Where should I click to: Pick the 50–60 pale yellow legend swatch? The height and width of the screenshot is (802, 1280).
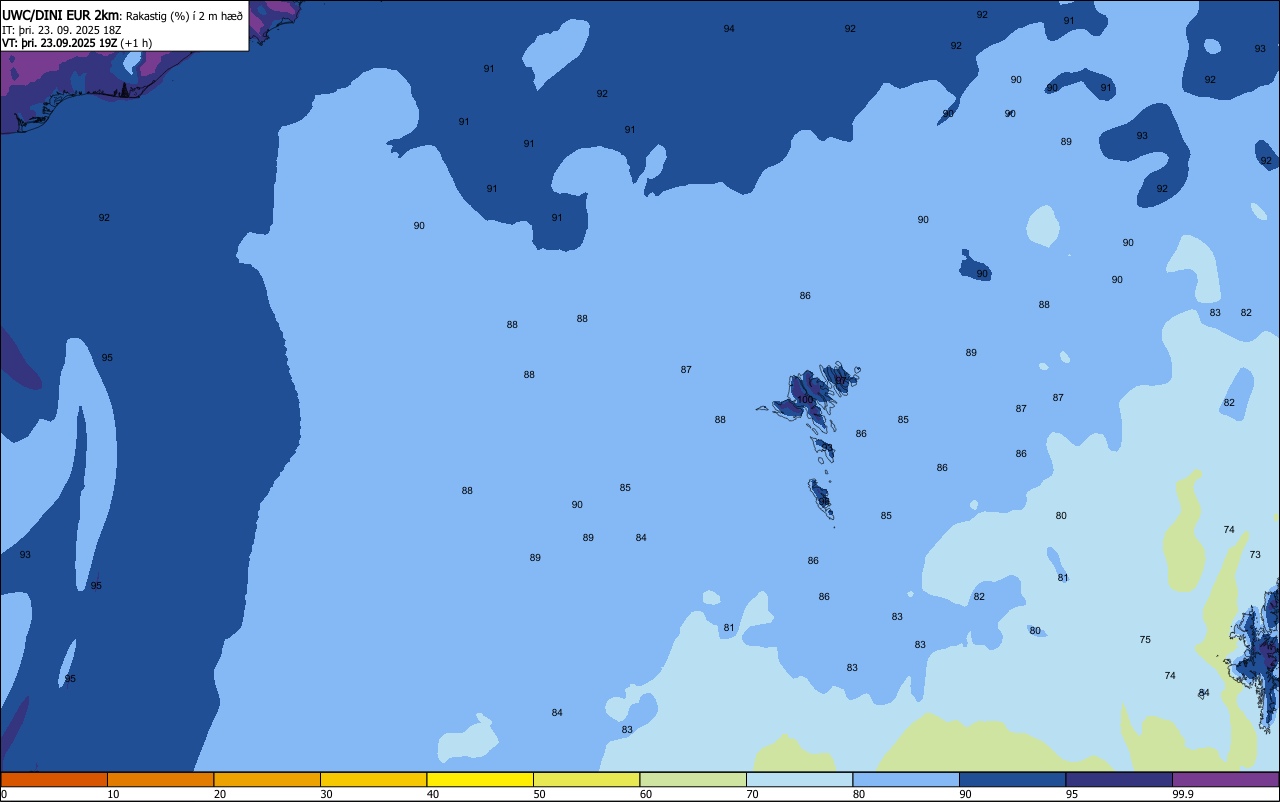[586, 779]
